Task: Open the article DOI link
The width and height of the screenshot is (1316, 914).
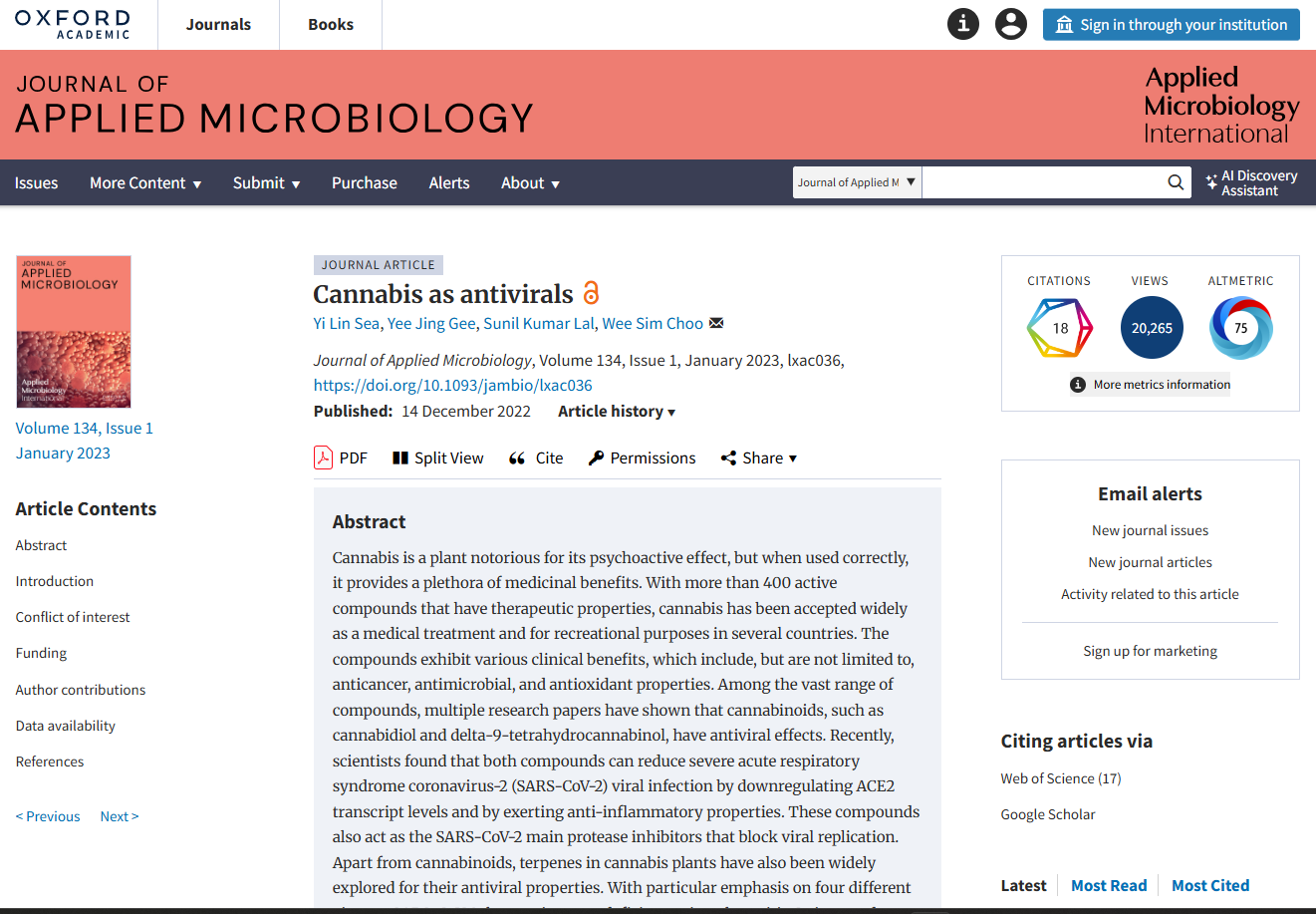Action: click(x=452, y=386)
